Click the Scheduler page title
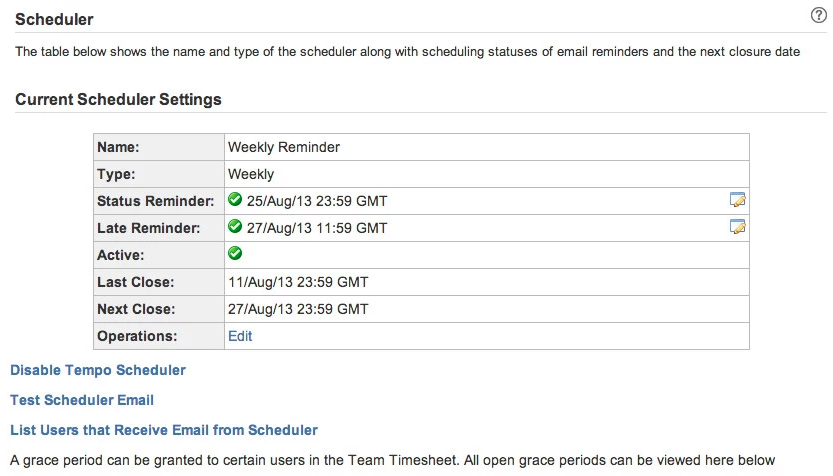Image resolution: width=833 pixels, height=476 pixels. click(54, 19)
